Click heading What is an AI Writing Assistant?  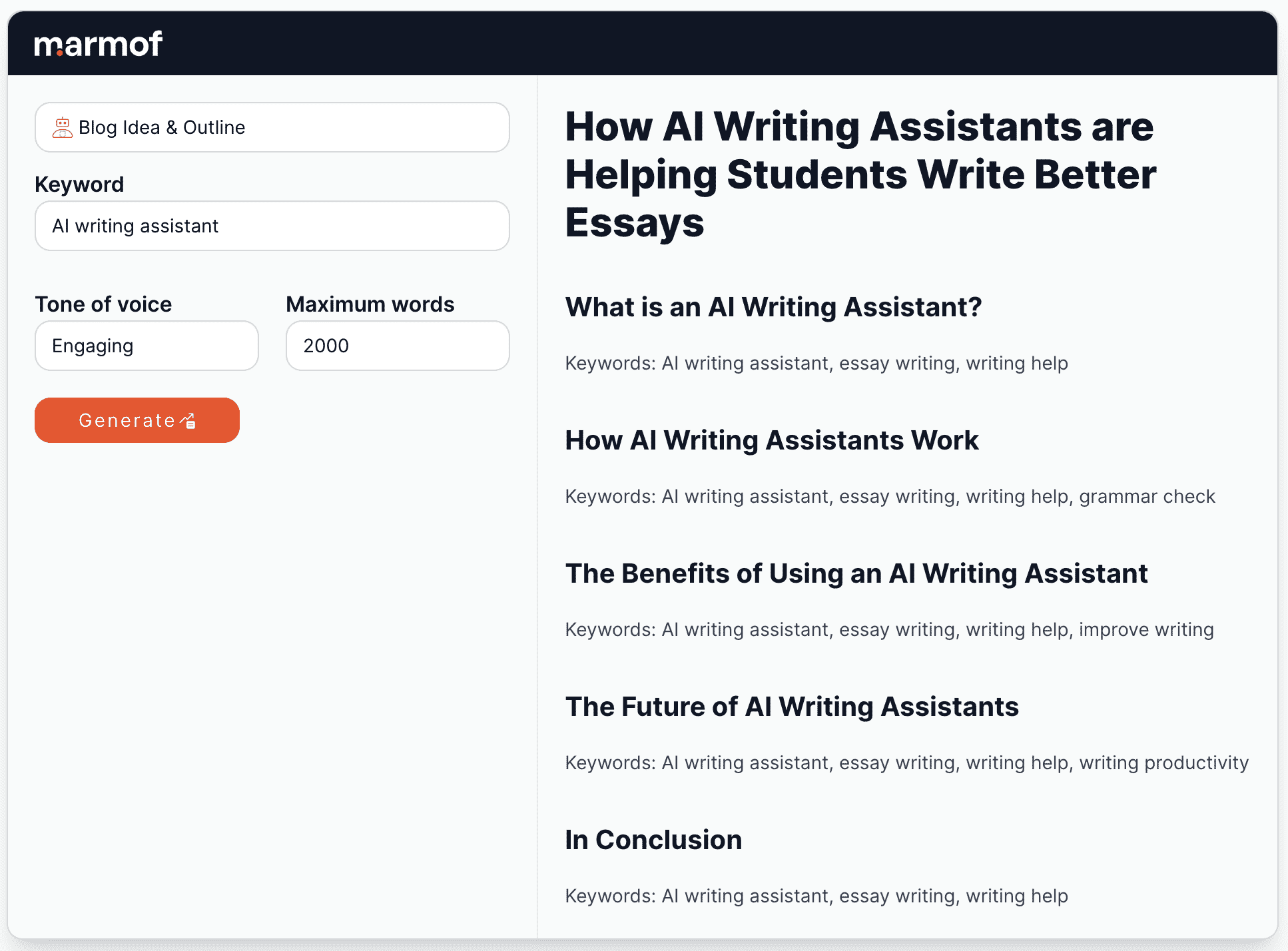[773, 307]
